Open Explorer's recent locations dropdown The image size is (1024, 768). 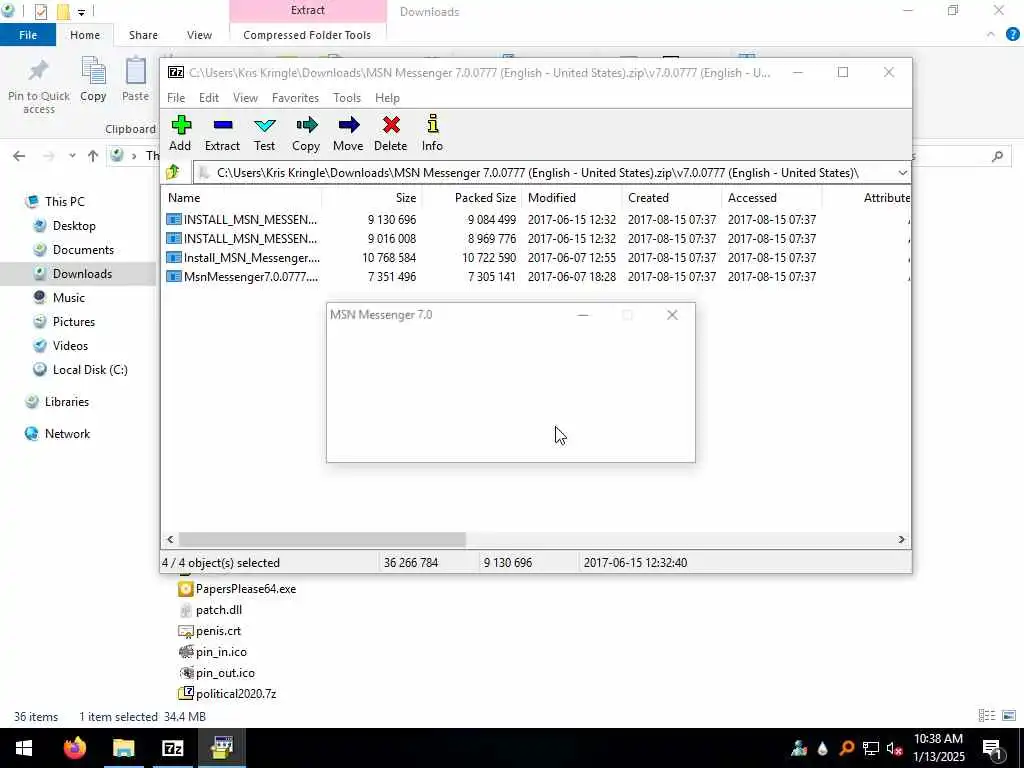[72, 156]
